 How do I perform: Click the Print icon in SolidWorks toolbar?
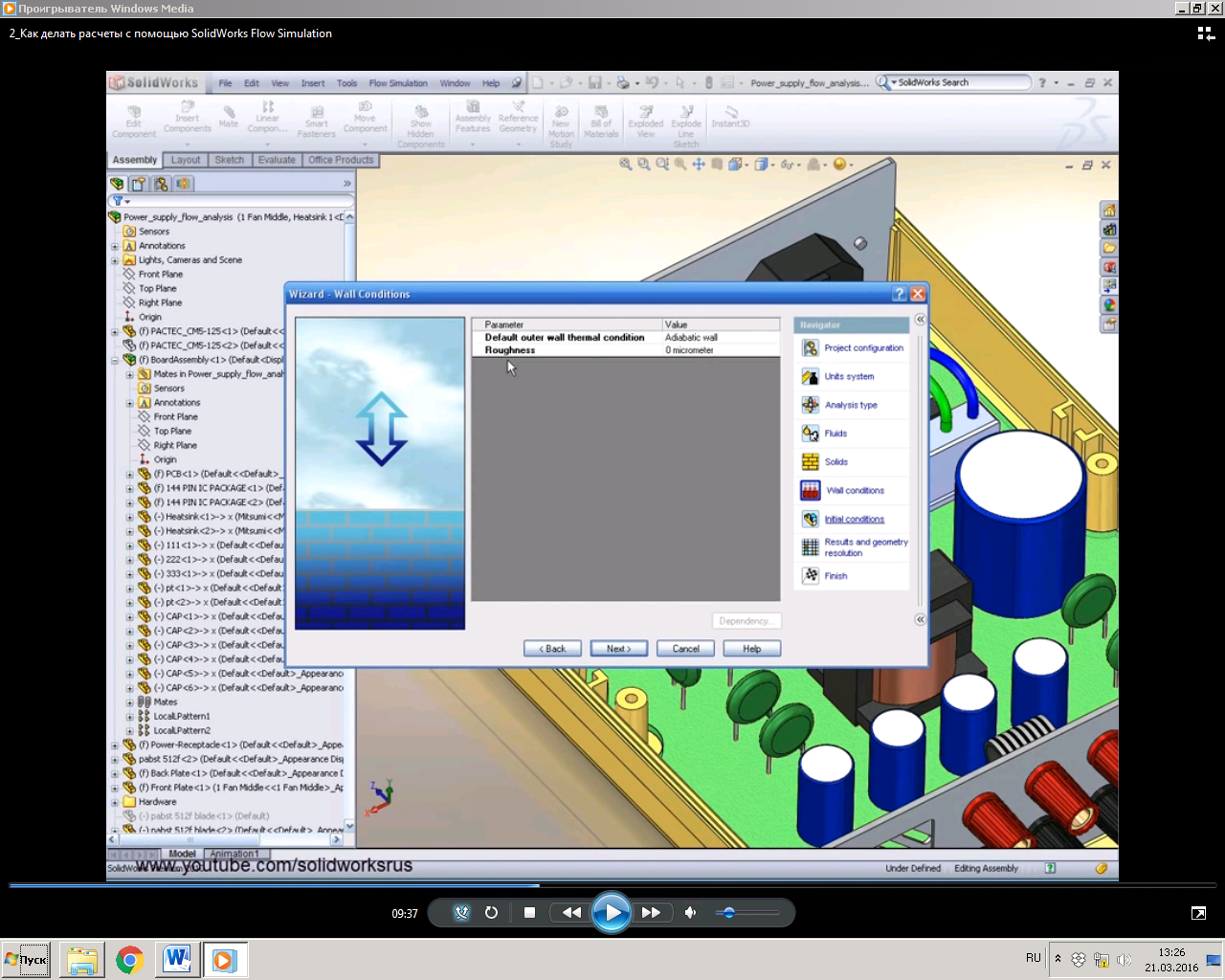(623, 83)
